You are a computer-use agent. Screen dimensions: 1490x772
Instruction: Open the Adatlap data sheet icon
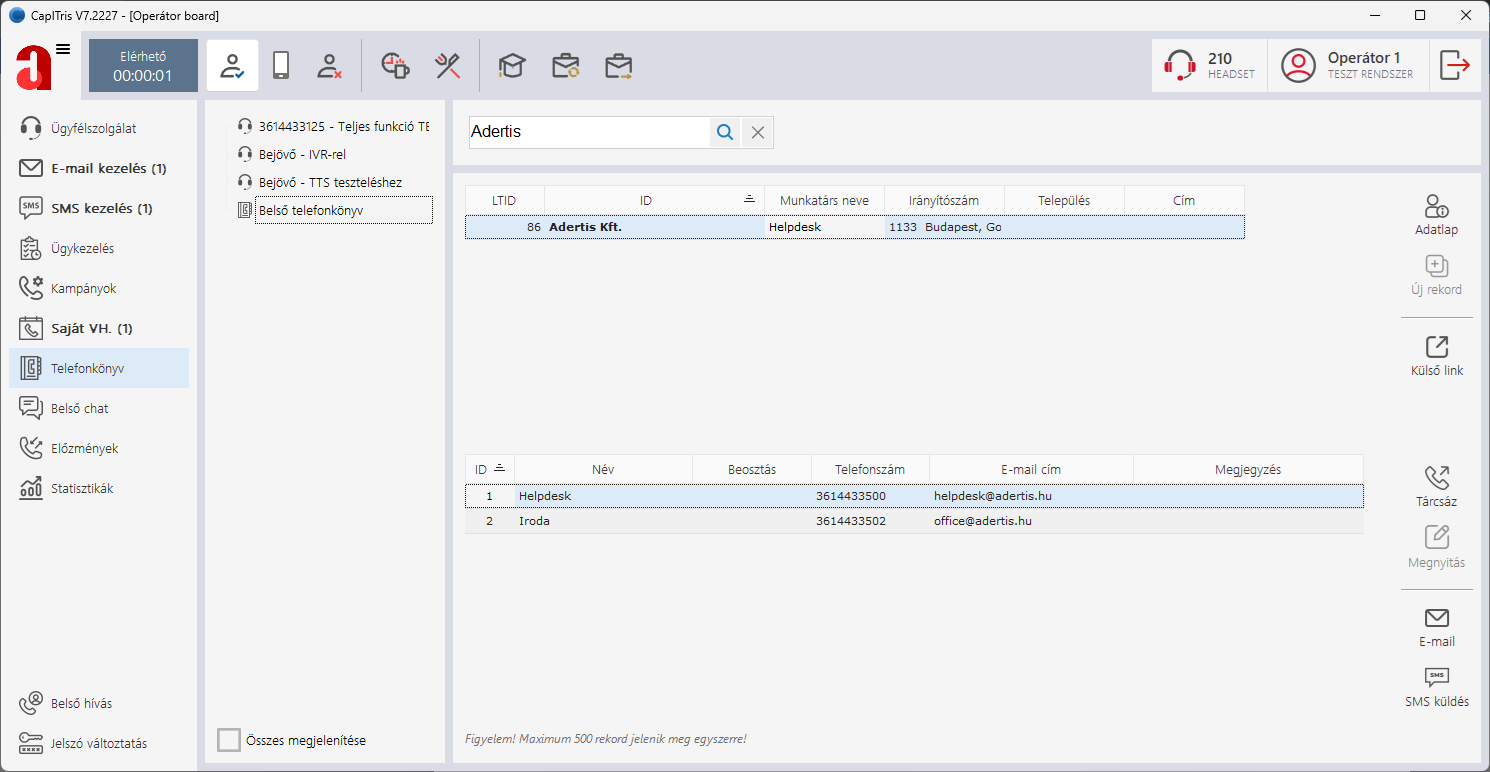coord(1436,207)
